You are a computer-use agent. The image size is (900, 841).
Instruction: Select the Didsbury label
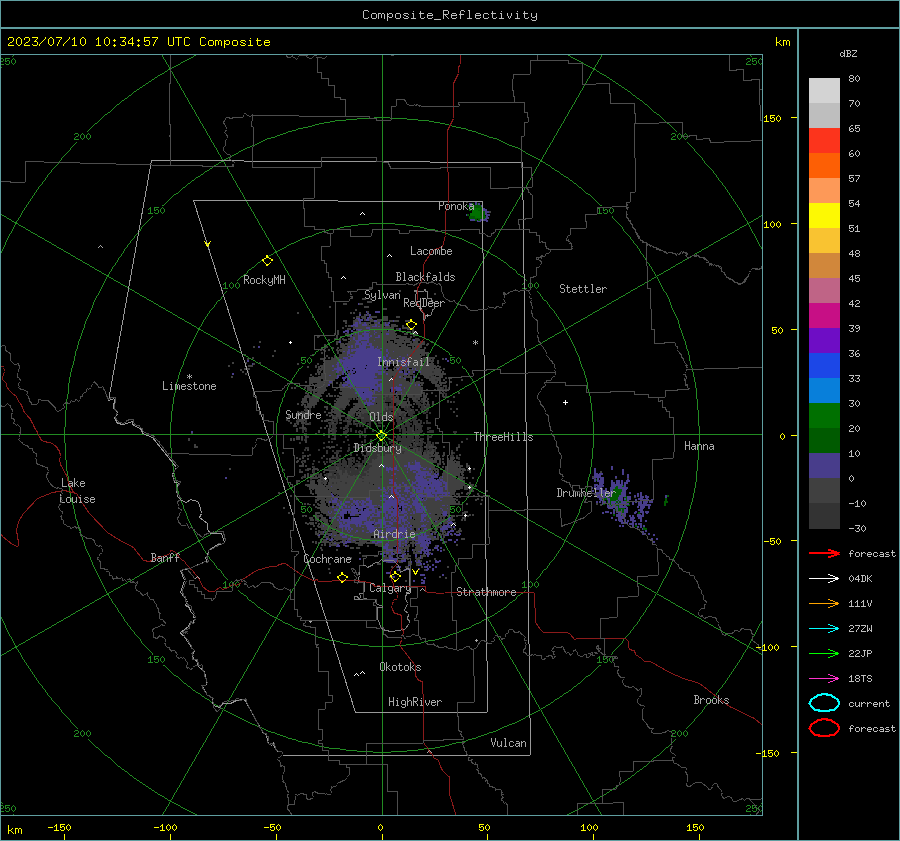(378, 448)
